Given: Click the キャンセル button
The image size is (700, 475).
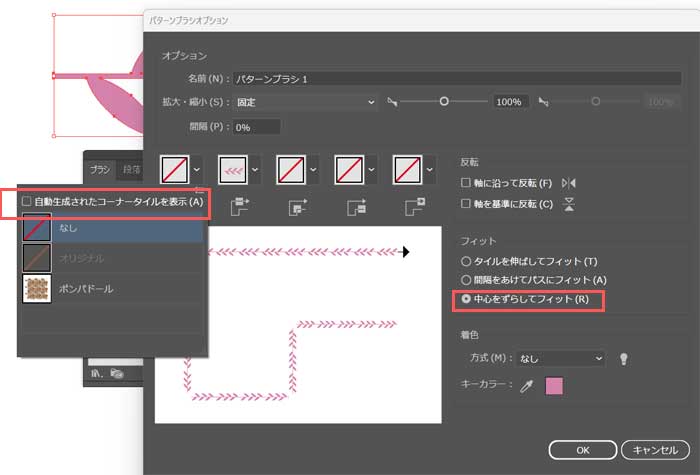Looking at the screenshot, I should (x=655, y=450).
